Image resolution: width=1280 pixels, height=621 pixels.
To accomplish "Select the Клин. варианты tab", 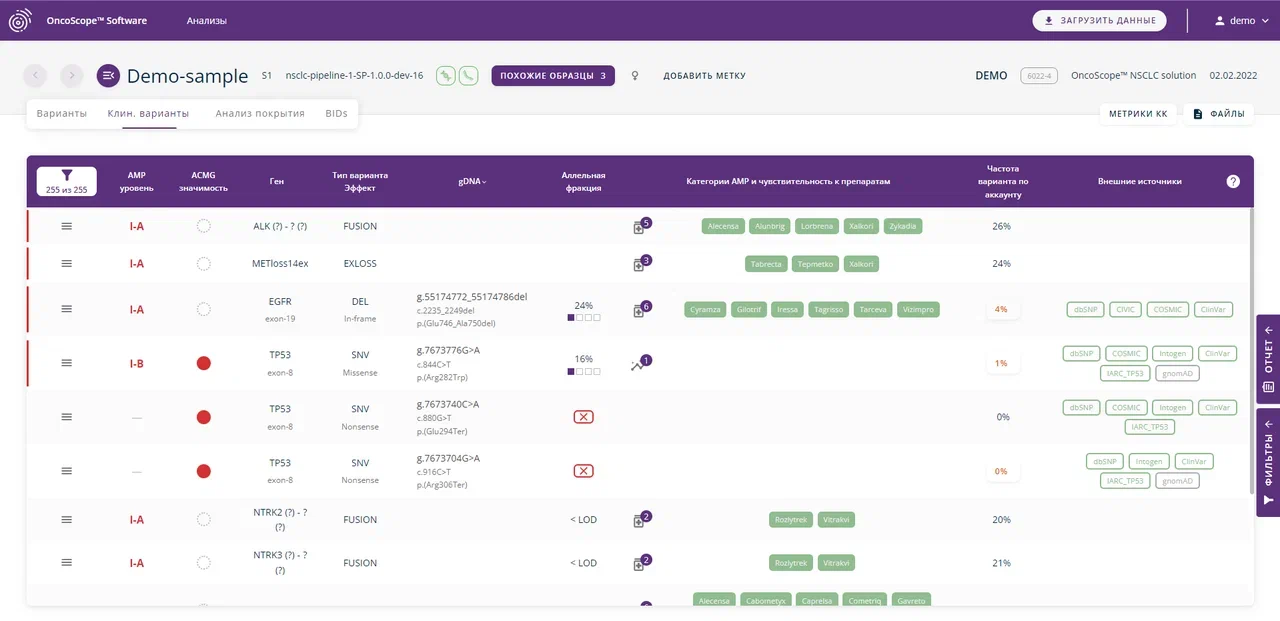I will click(x=148, y=114).
